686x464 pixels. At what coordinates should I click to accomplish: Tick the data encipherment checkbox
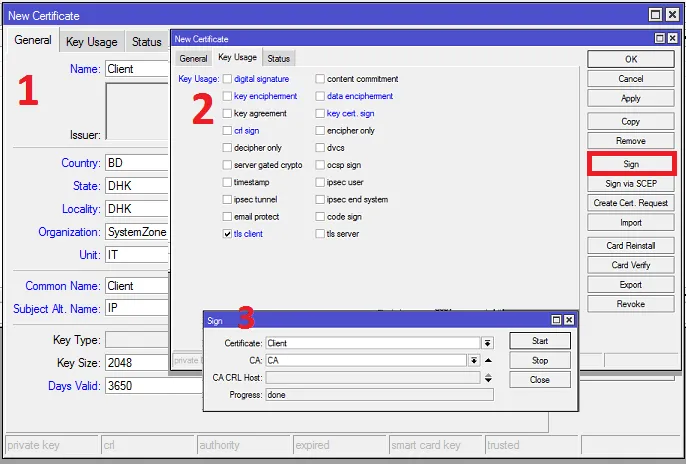[320, 96]
